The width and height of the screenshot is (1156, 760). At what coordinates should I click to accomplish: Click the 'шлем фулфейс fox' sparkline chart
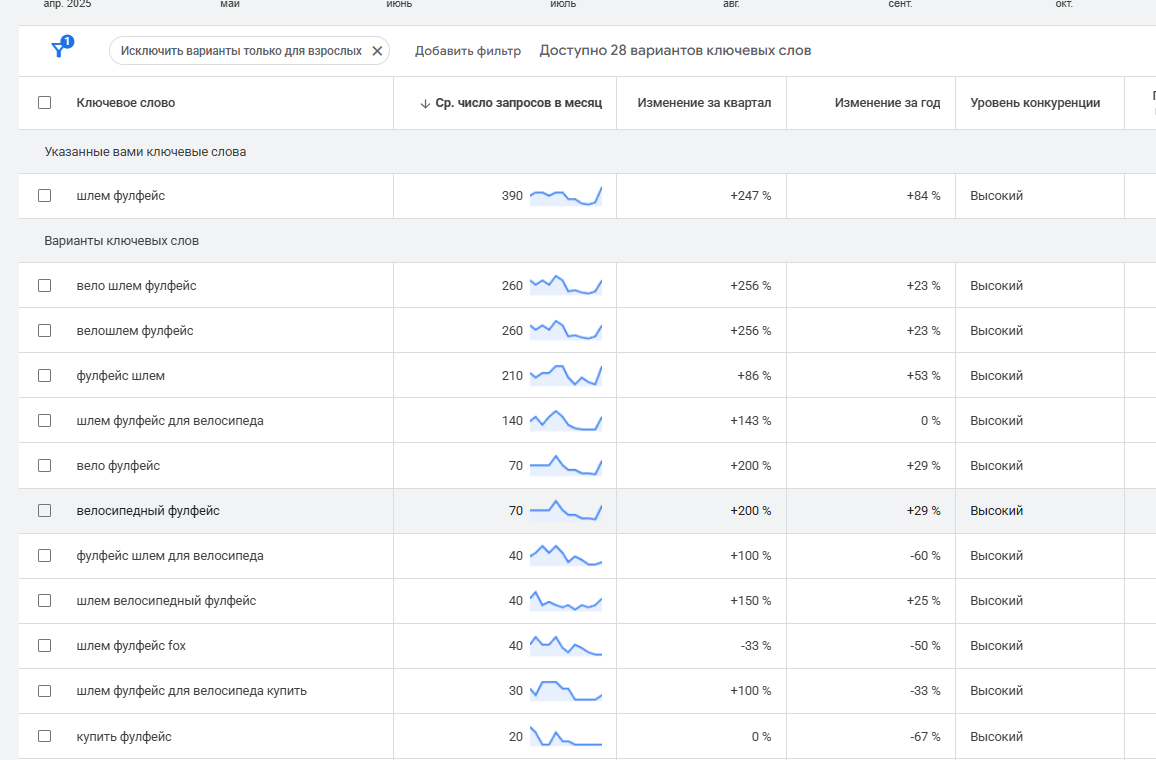pyautogui.click(x=566, y=646)
